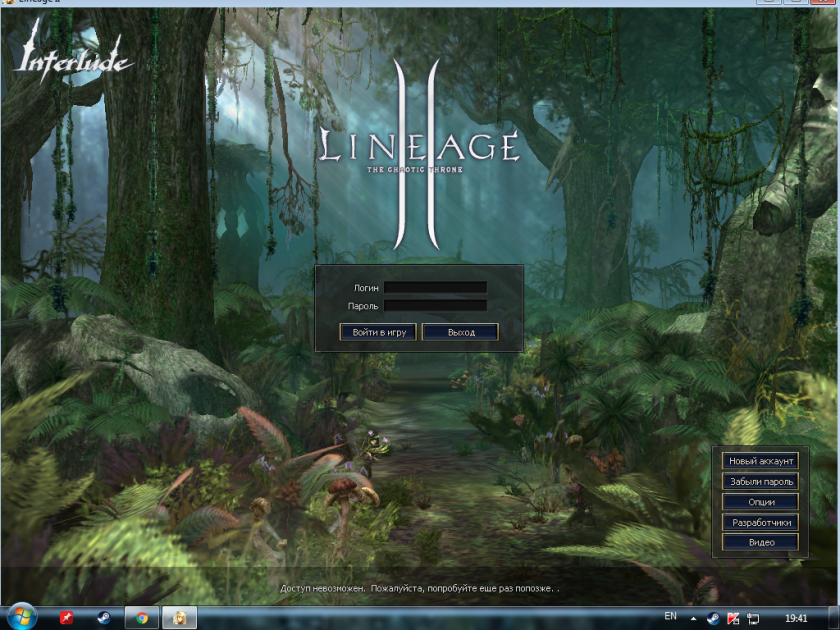Open the EN input language selector
The image size is (840, 630).
pyautogui.click(x=670, y=617)
